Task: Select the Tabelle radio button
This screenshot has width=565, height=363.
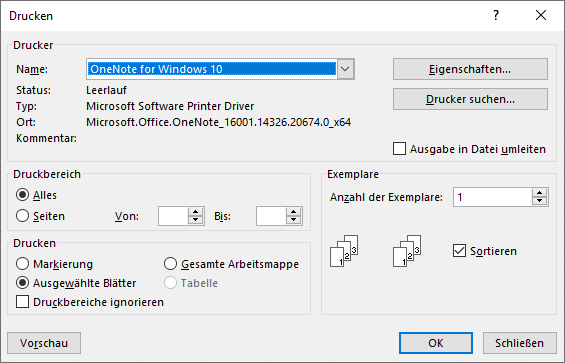Action: [x=170, y=283]
